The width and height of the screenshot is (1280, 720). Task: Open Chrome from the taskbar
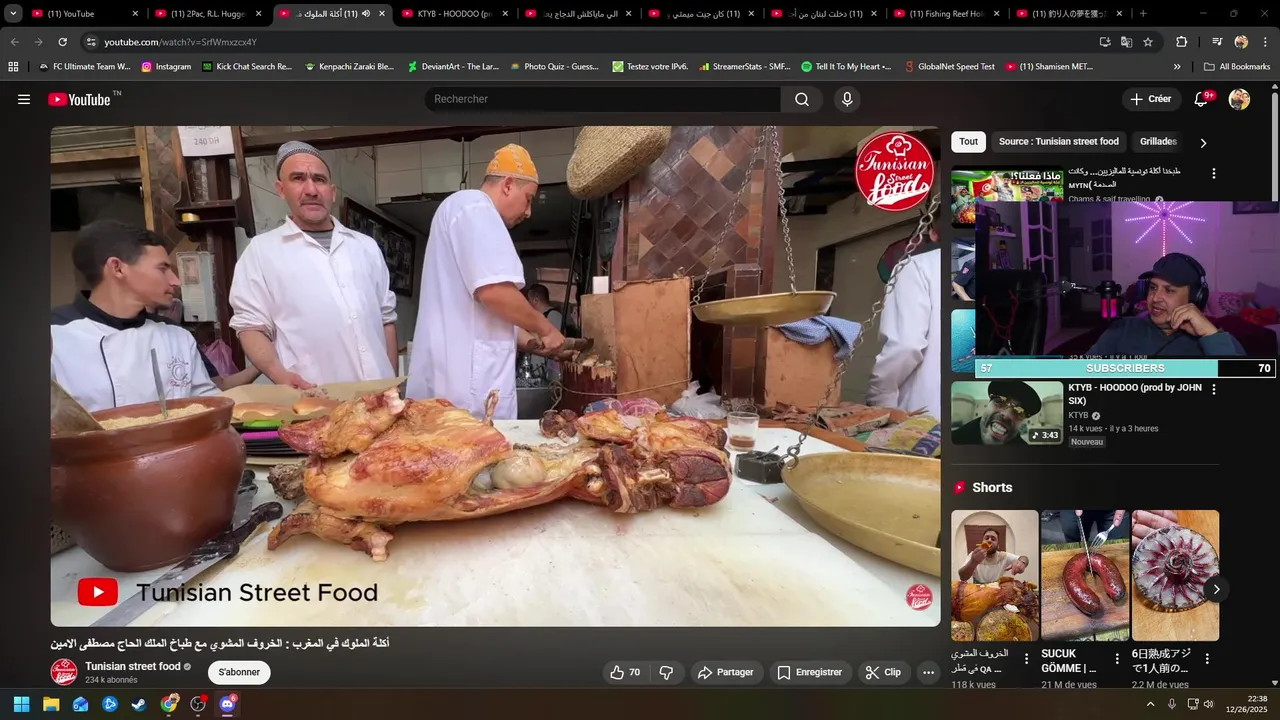169,704
